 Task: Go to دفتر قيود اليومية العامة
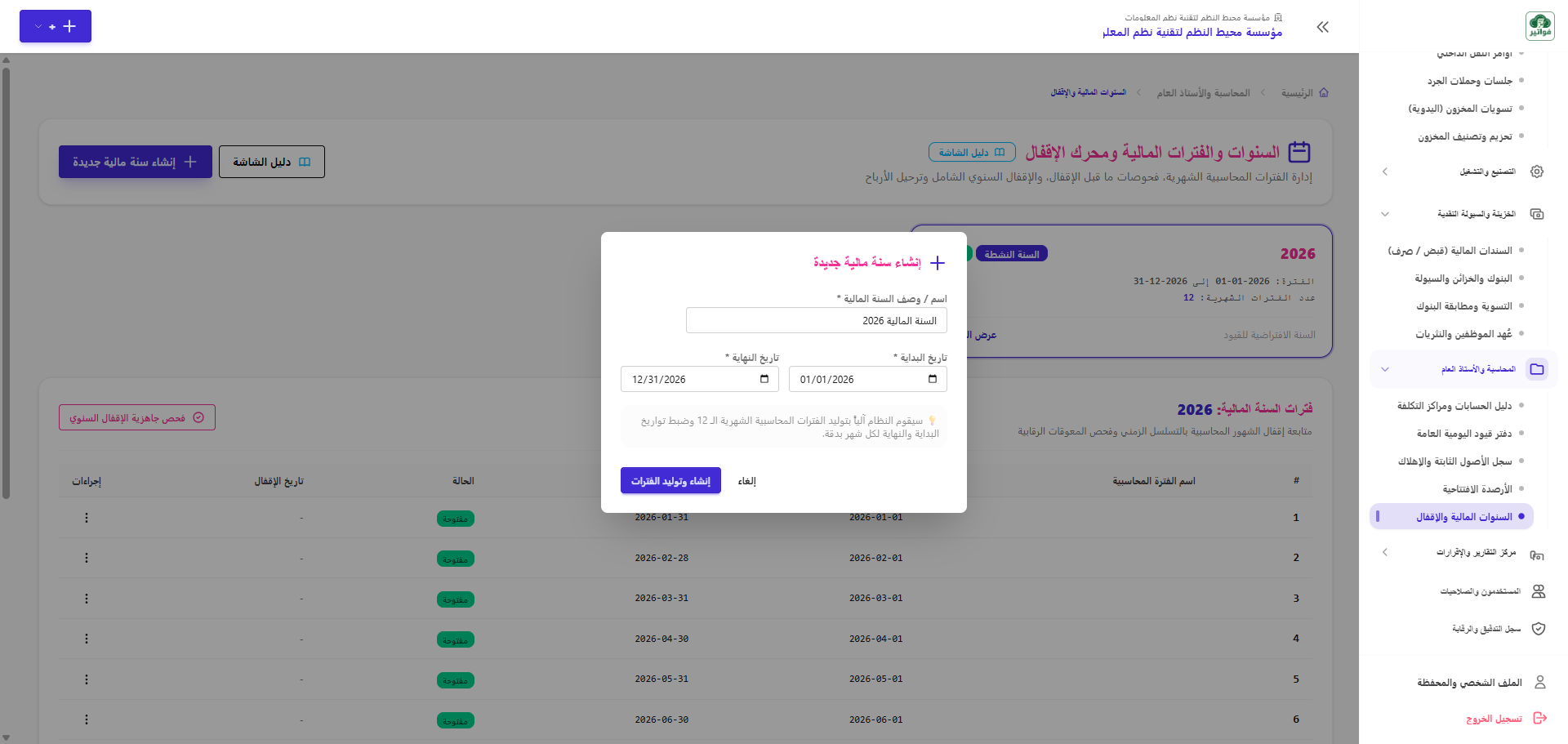point(1464,434)
